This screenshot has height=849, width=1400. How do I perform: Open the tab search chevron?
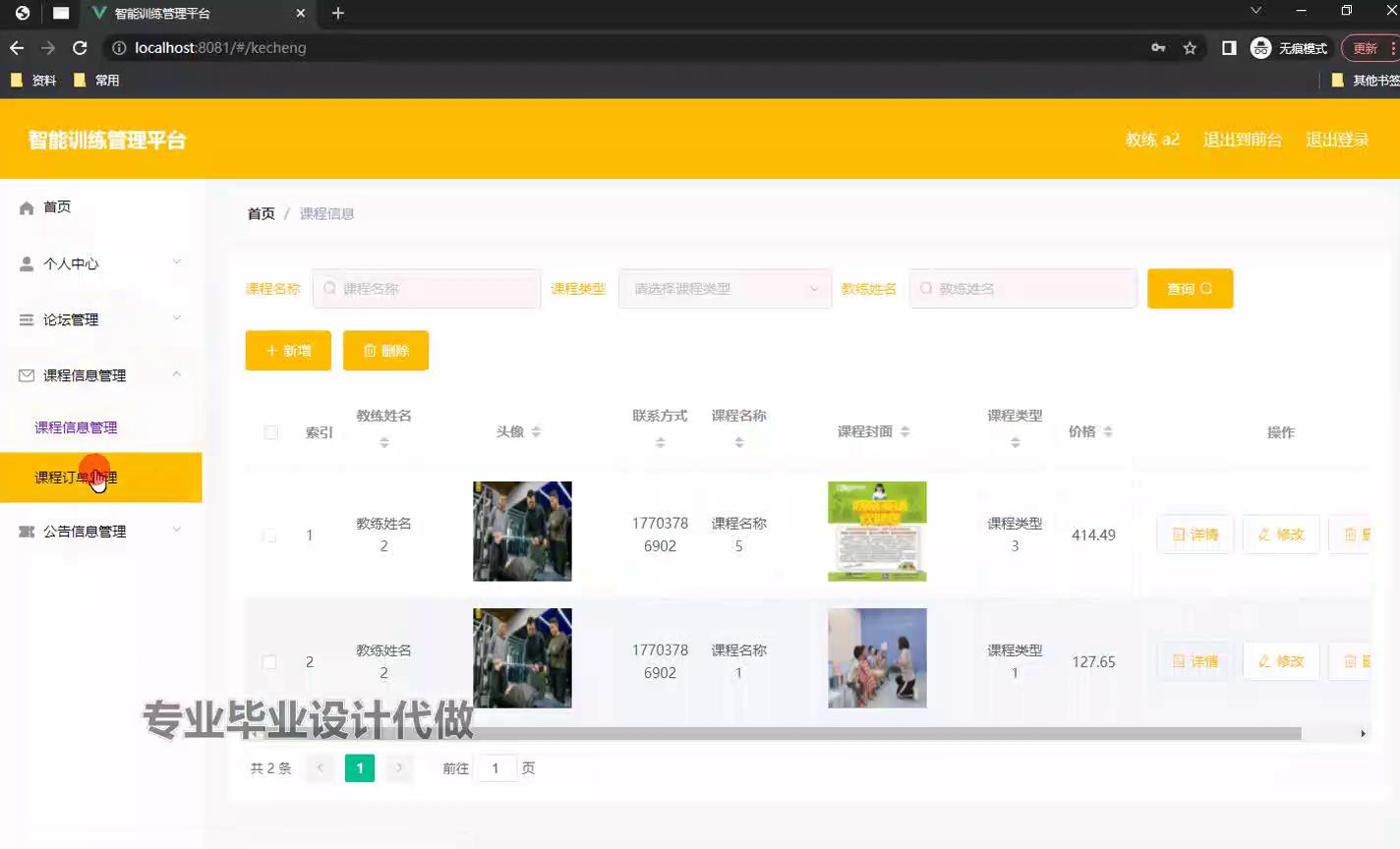pyautogui.click(x=1255, y=11)
